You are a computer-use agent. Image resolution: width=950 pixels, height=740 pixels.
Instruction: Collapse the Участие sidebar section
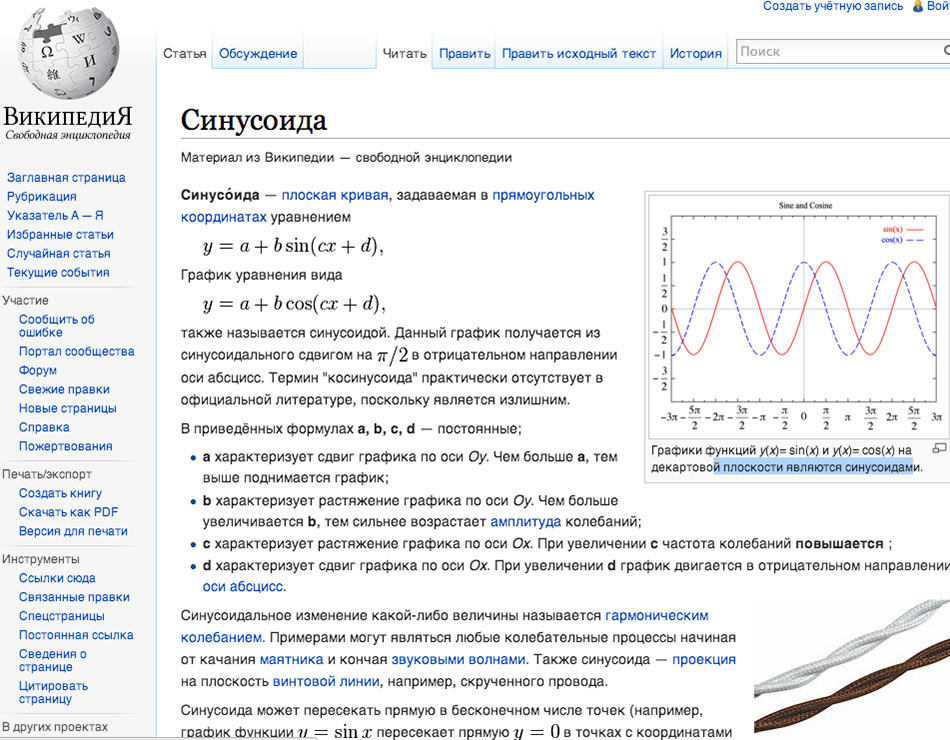point(25,300)
